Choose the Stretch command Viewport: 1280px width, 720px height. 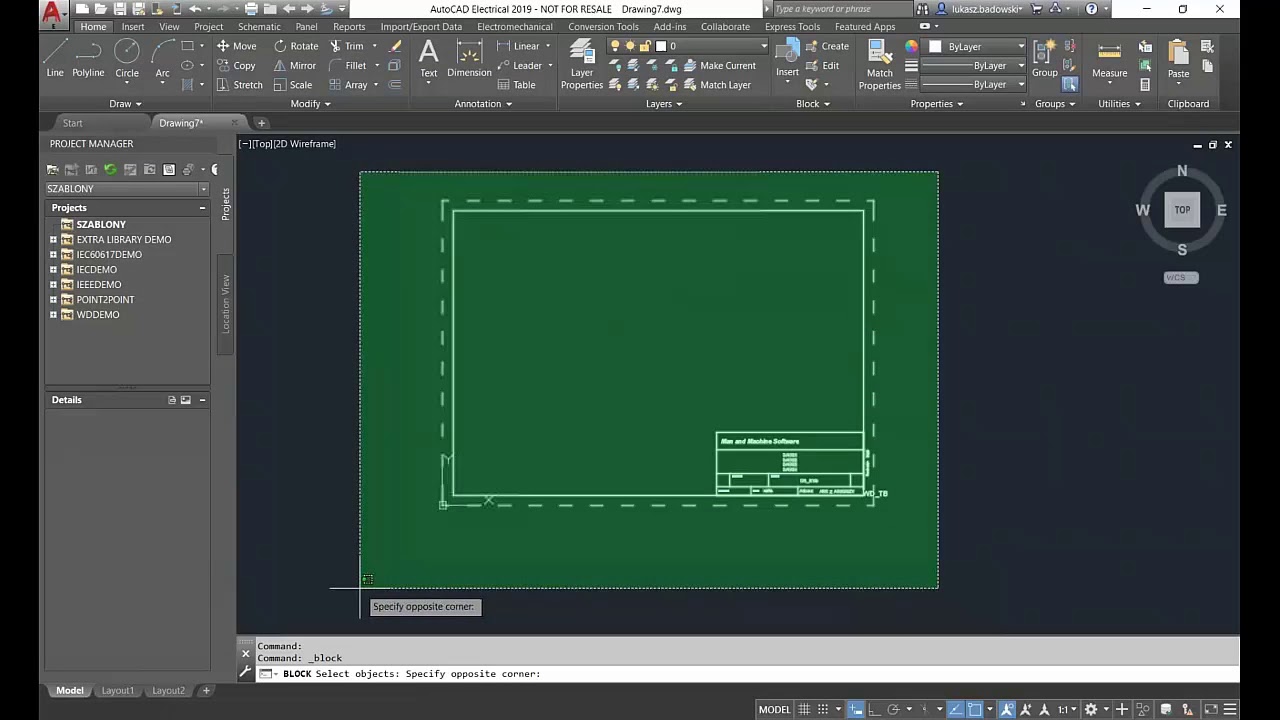240,85
